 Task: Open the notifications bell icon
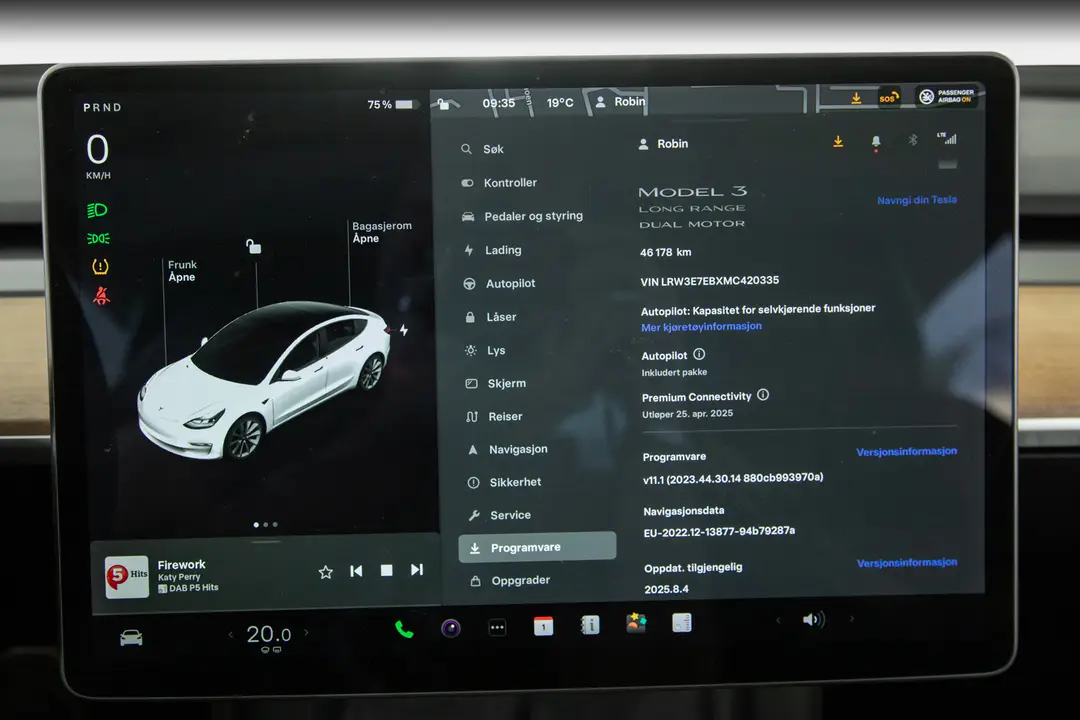875,142
